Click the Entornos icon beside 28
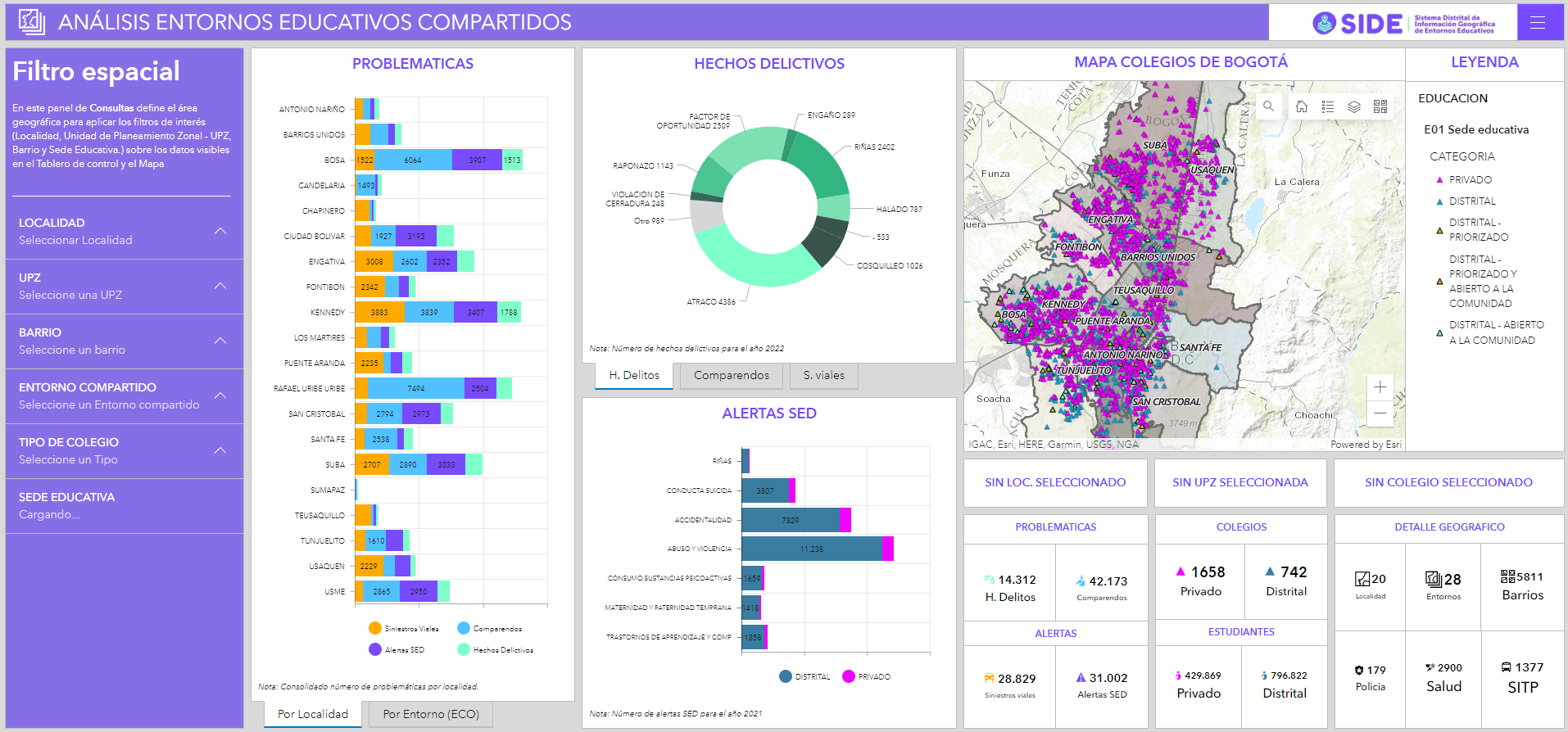This screenshot has width=1568, height=732. tap(1434, 580)
